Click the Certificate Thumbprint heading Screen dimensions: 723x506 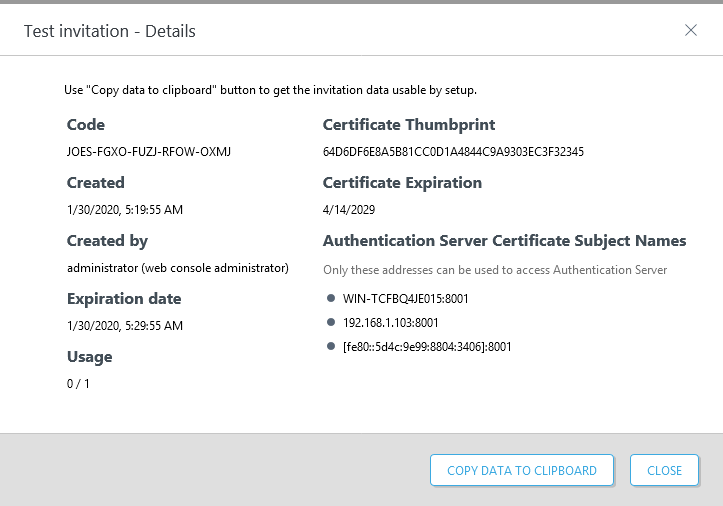pyautogui.click(x=408, y=125)
